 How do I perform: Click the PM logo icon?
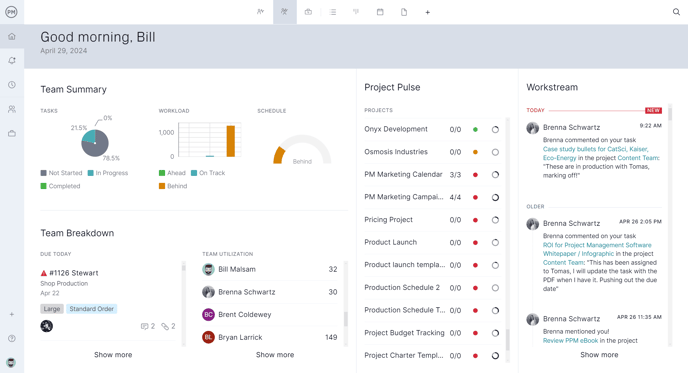pyautogui.click(x=11, y=12)
